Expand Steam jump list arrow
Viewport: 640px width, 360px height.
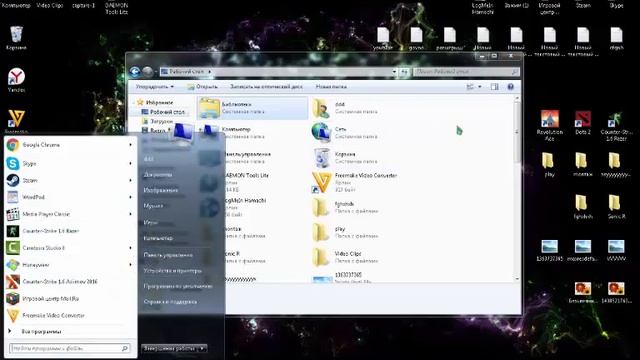click(131, 180)
